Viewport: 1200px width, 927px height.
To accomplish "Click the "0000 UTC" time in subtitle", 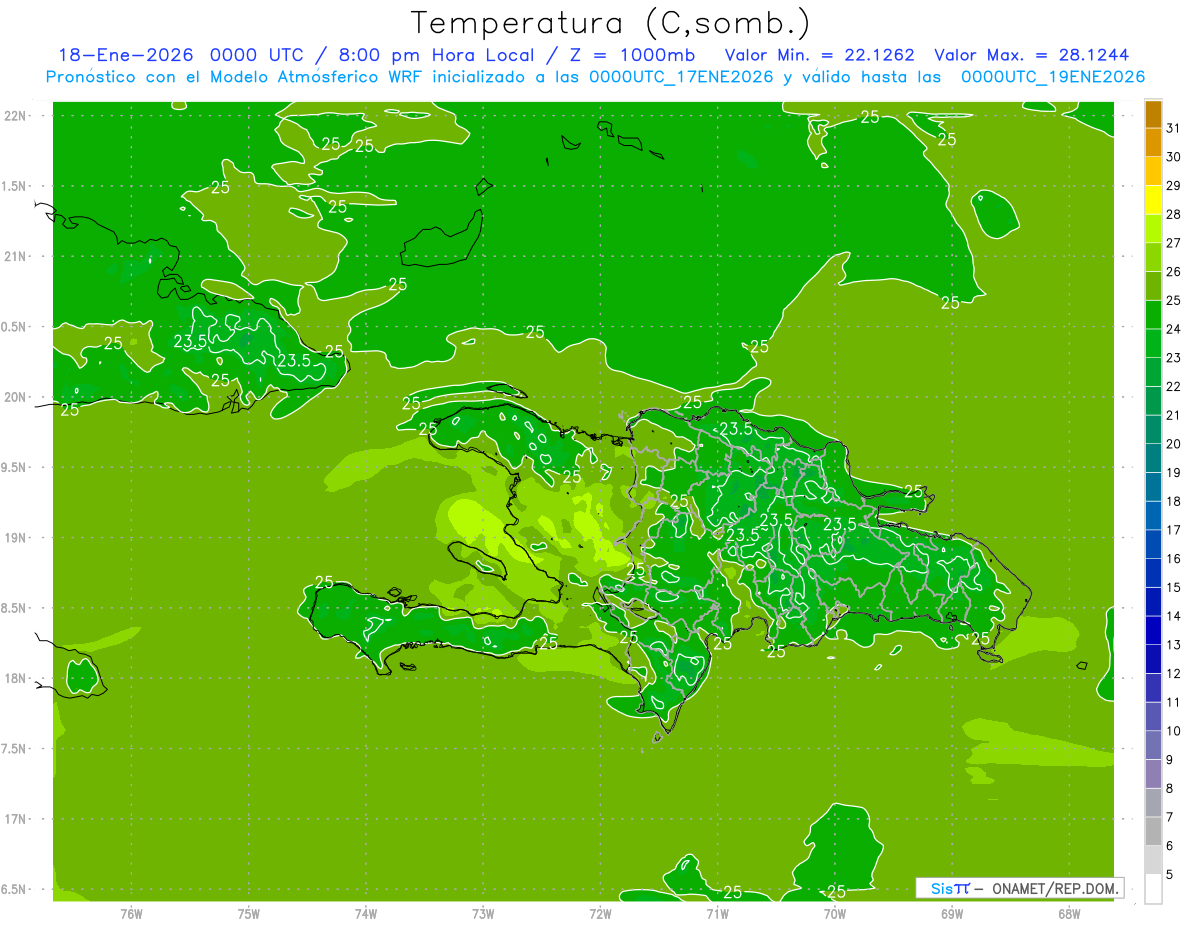I will click(257, 55).
